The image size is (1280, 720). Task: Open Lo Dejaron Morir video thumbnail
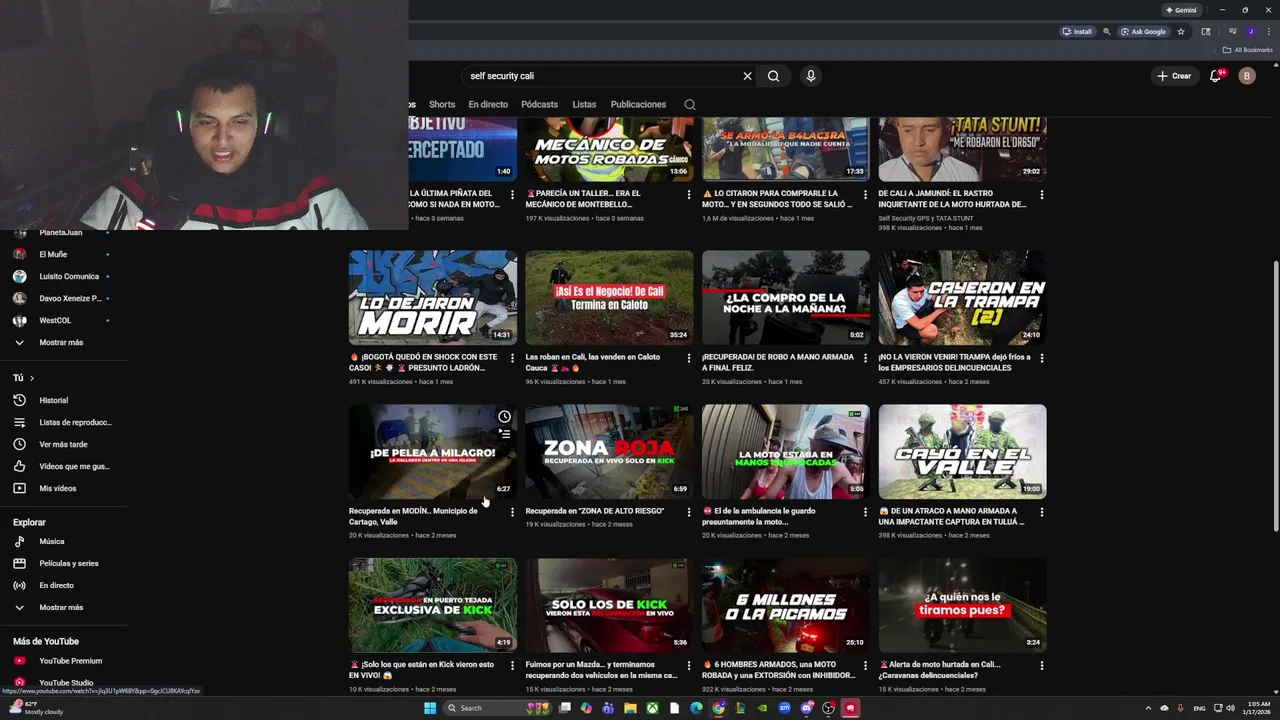tap(433, 297)
